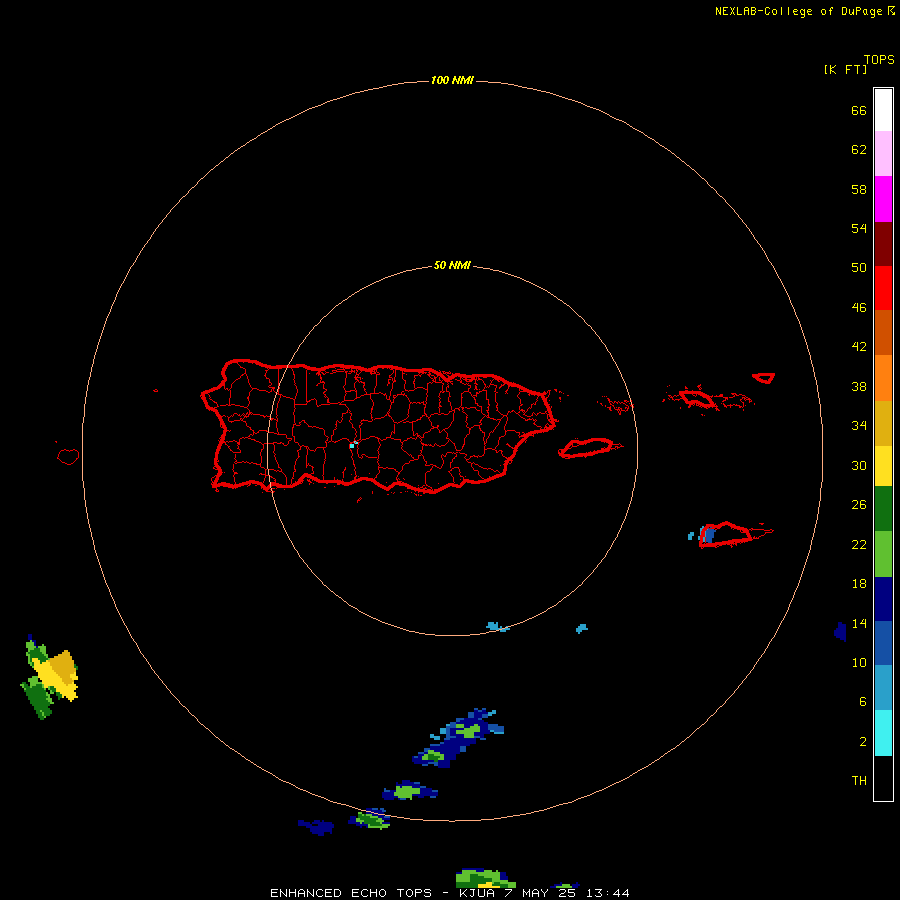
Task: Click the light blue echo on the 50 NMI ring
Action: 497,627
